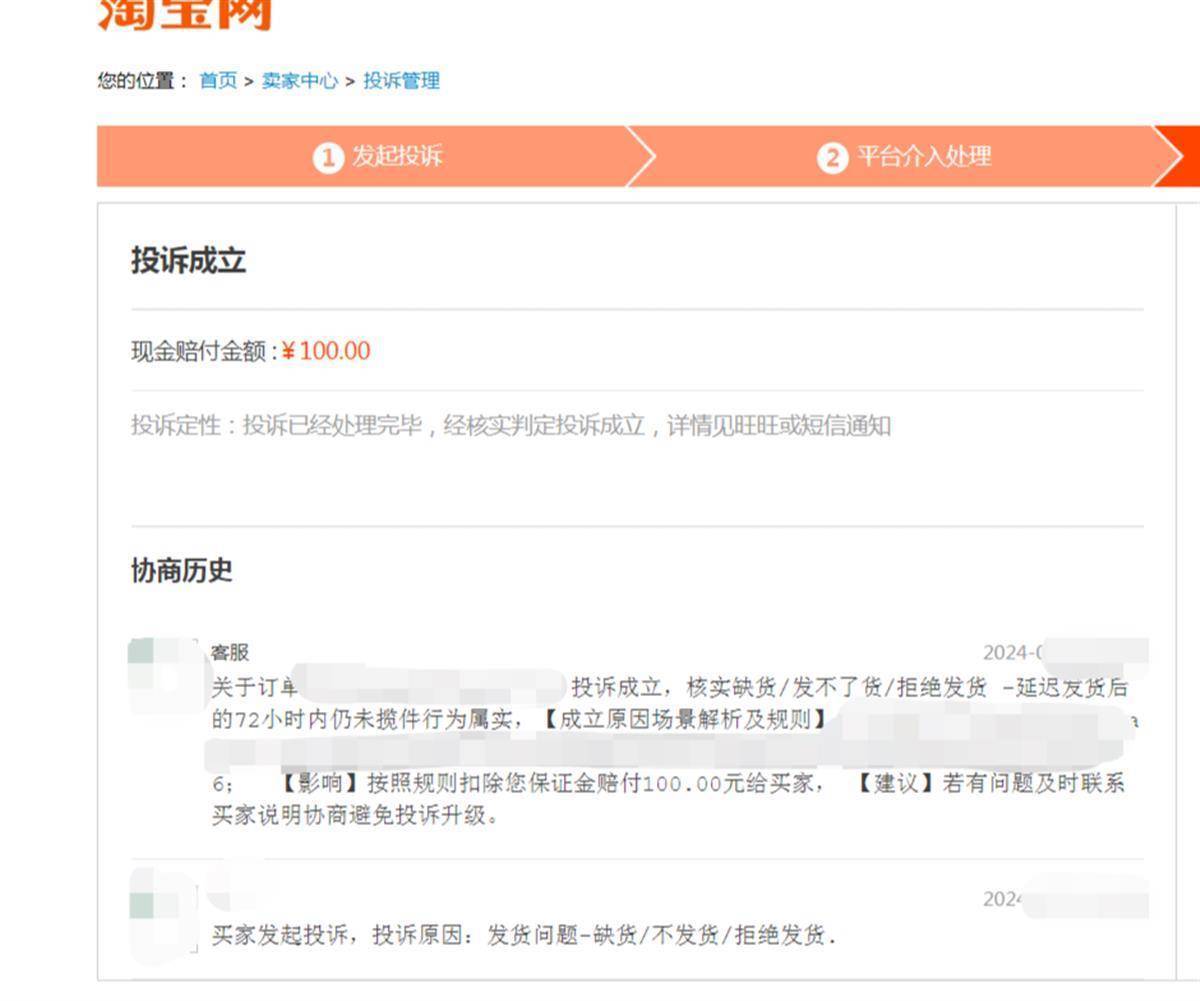Click the dark orange third-step arrow
The width and height of the screenshot is (1200, 1001).
point(1180,157)
